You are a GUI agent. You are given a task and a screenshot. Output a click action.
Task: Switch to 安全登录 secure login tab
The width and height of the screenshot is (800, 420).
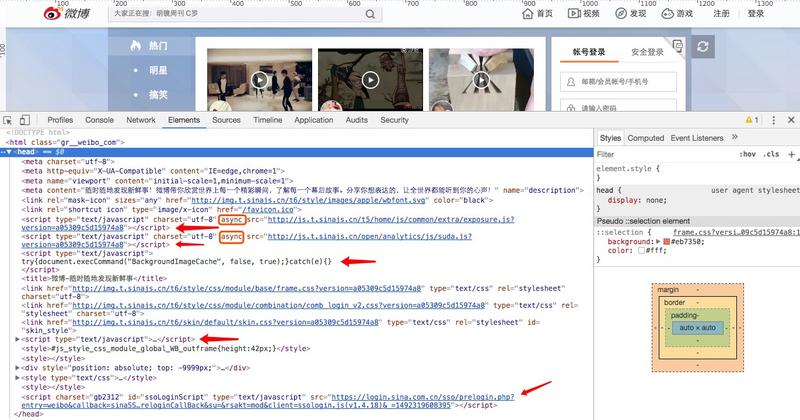coord(647,52)
